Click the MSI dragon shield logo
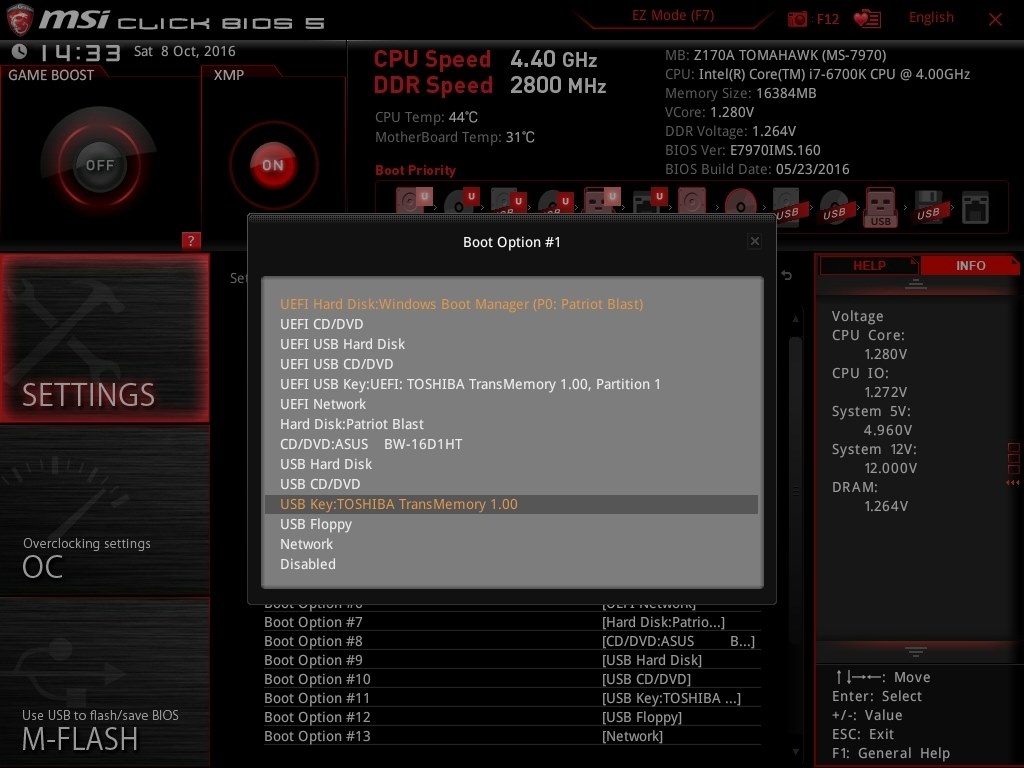The image size is (1024, 768). [20, 20]
